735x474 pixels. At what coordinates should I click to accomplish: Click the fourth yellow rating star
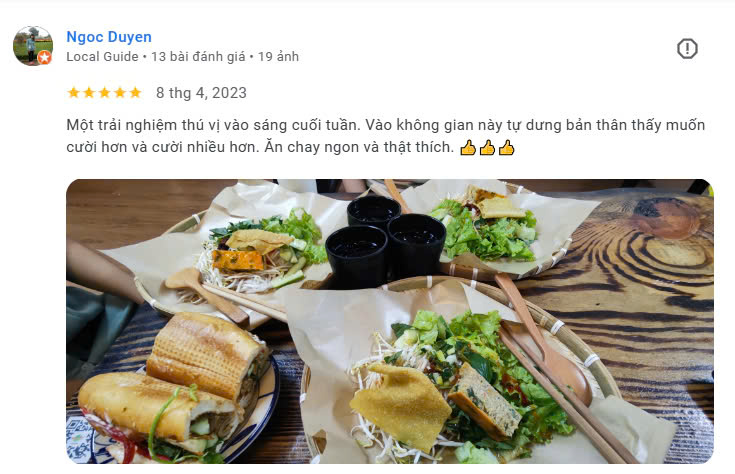coord(120,92)
